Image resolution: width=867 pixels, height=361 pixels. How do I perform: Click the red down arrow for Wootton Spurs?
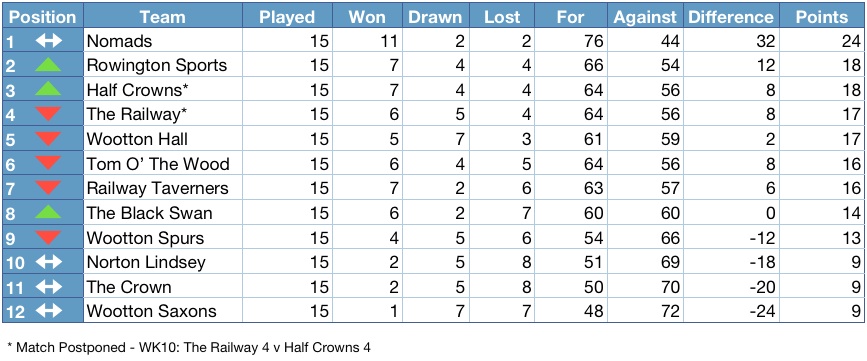pos(49,238)
